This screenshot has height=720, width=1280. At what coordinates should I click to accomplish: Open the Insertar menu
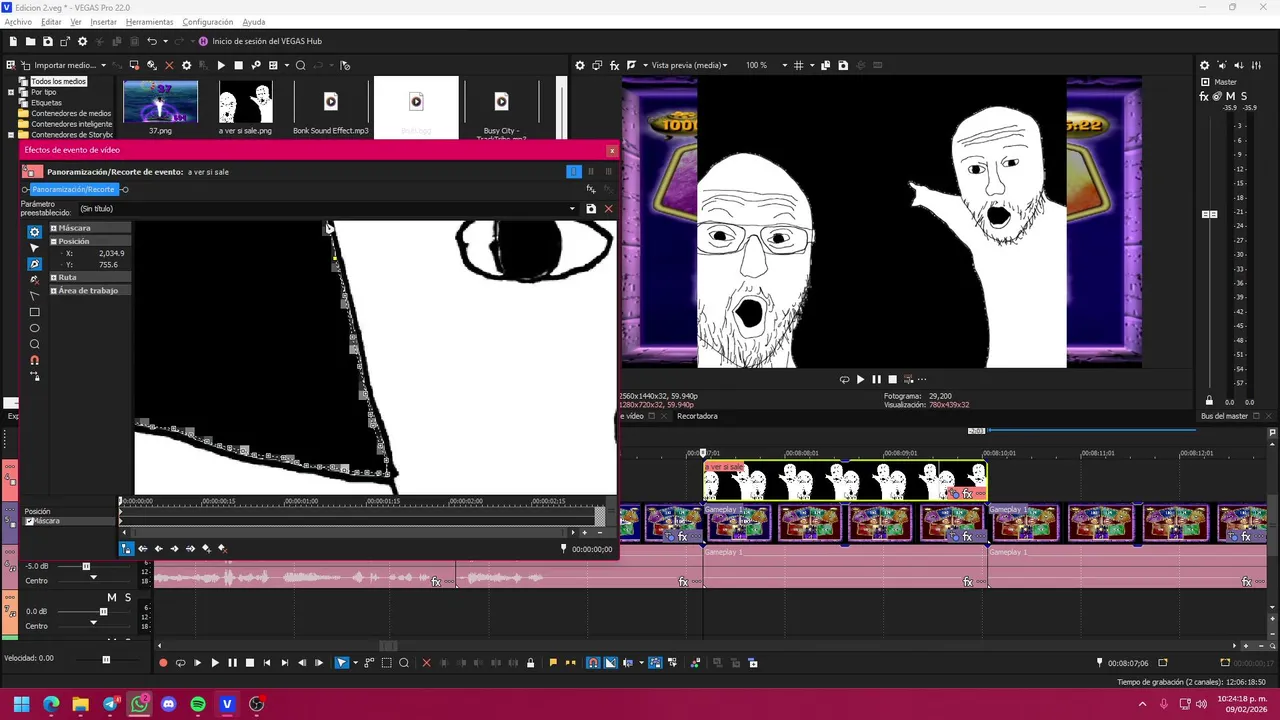coord(103,22)
